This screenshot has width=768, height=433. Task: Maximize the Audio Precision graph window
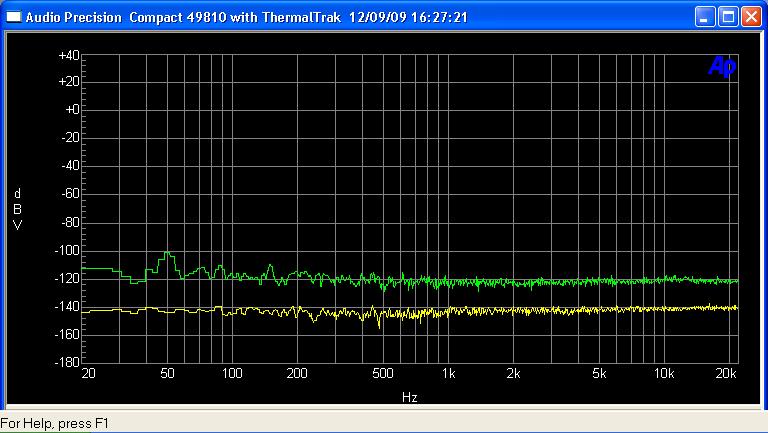tap(728, 17)
